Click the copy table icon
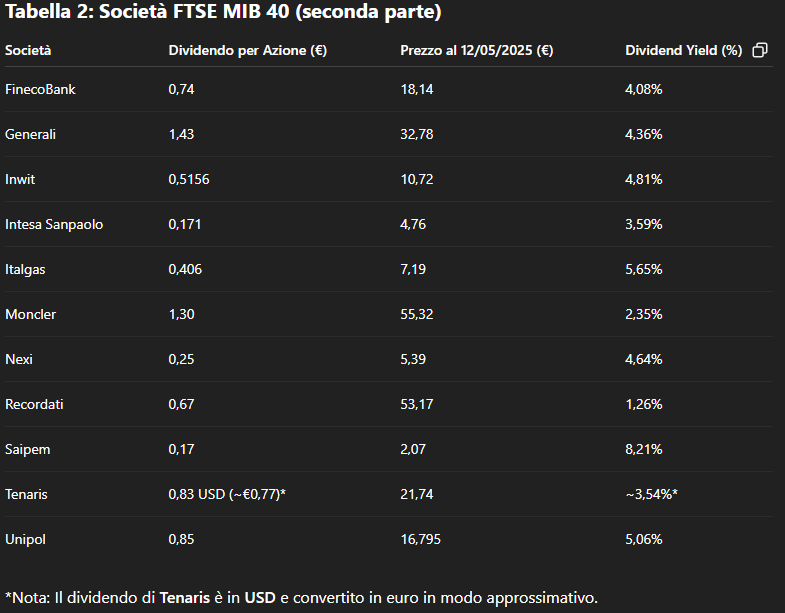Viewport: 785px width, 613px height. click(x=759, y=50)
